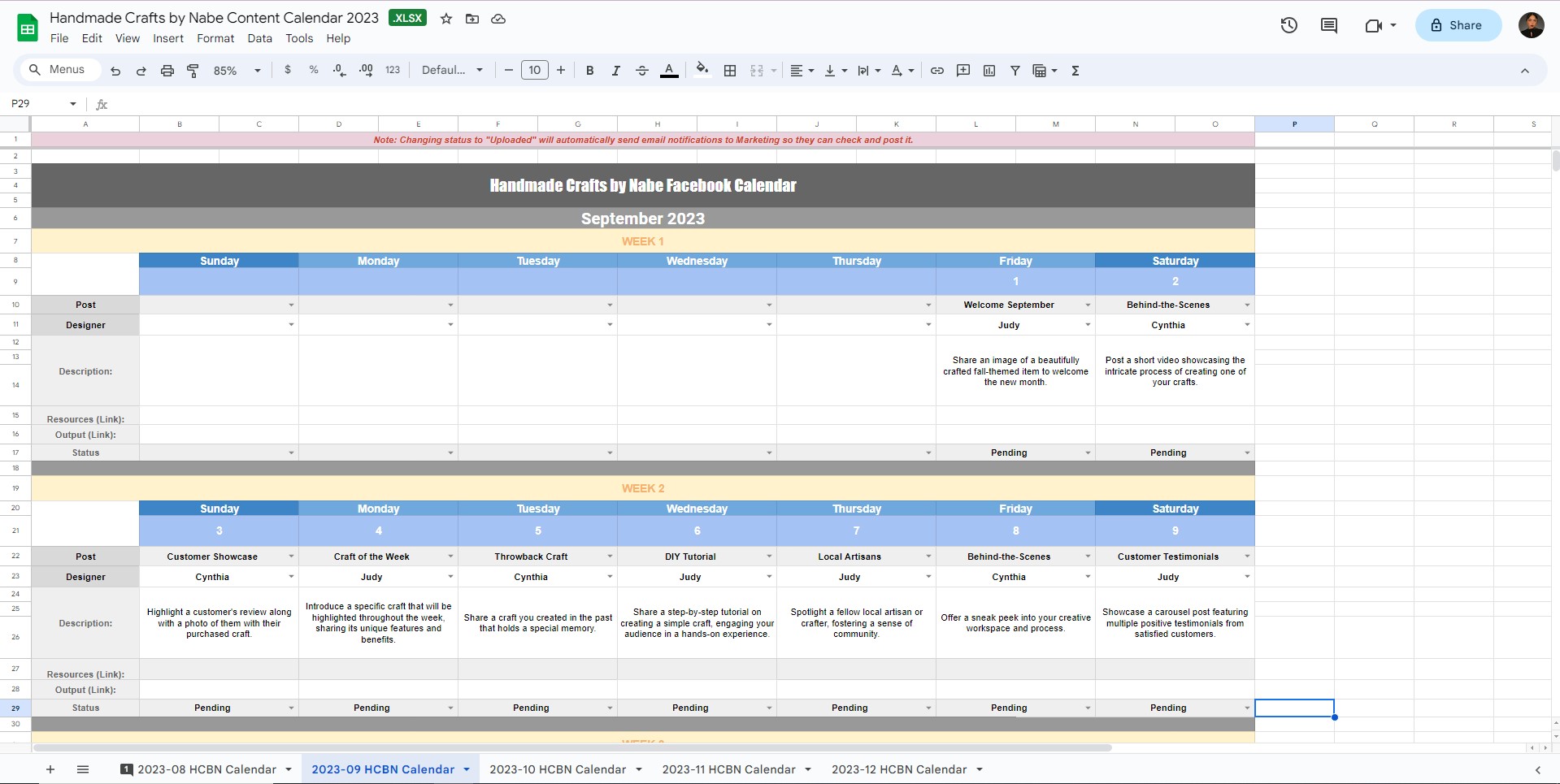The height and width of the screenshot is (784, 1560).
Task: Click the Insert chart icon
Action: tap(989, 71)
